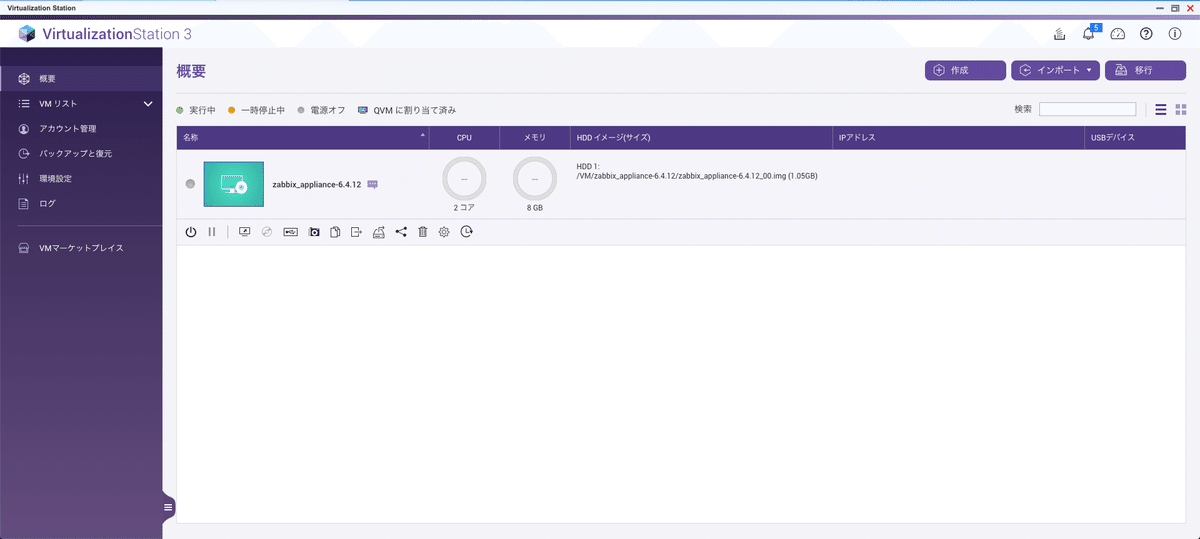
Task: Click the 概要 page heading
Action: tap(191, 71)
